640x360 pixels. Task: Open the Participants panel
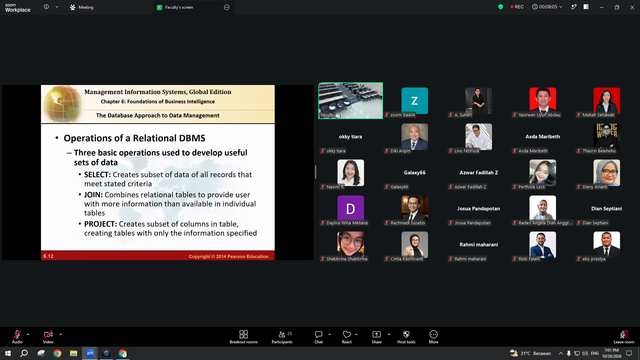[x=282, y=337]
